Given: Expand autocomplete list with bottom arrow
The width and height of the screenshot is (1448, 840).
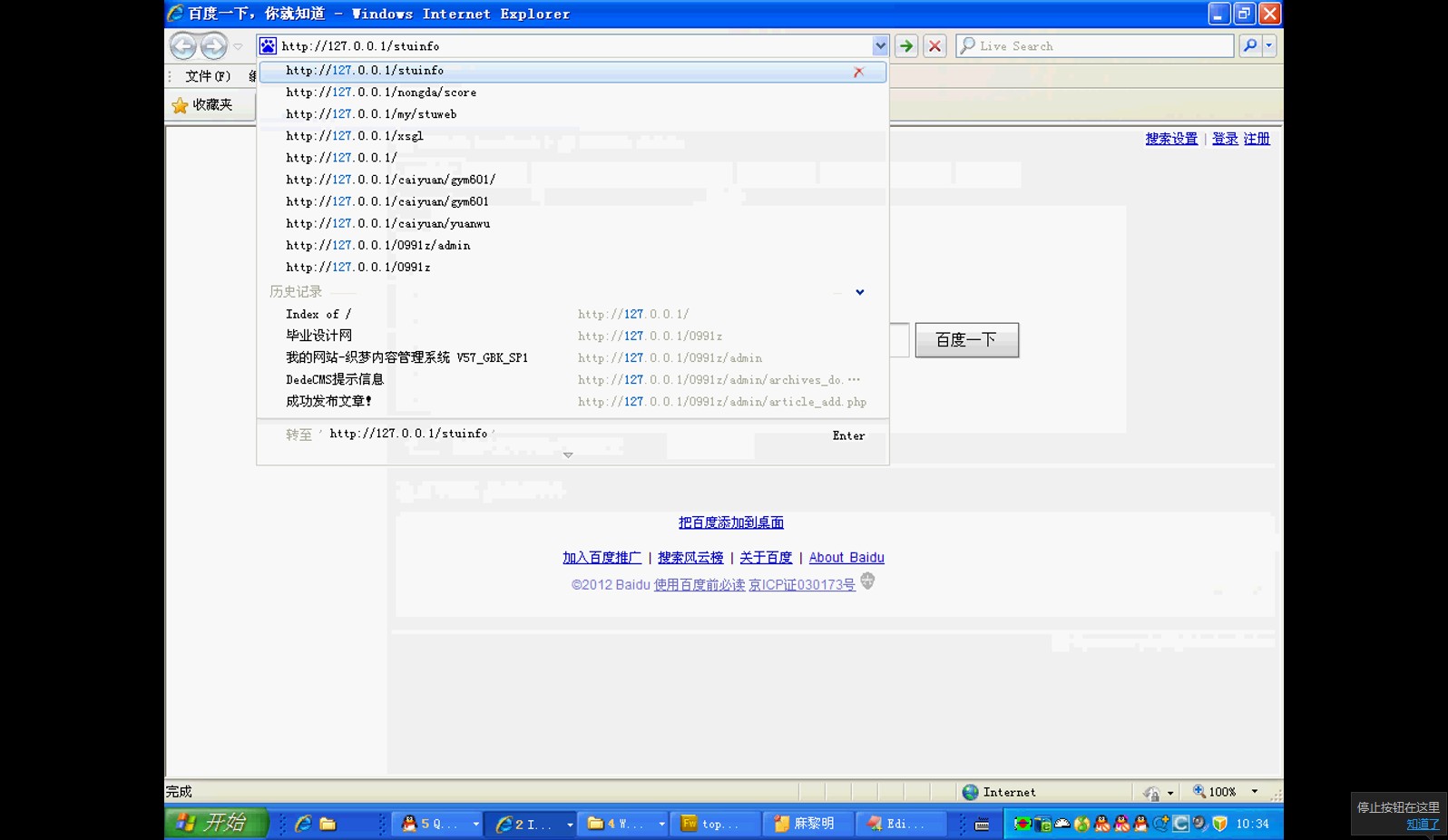Looking at the screenshot, I should pos(568,455).
